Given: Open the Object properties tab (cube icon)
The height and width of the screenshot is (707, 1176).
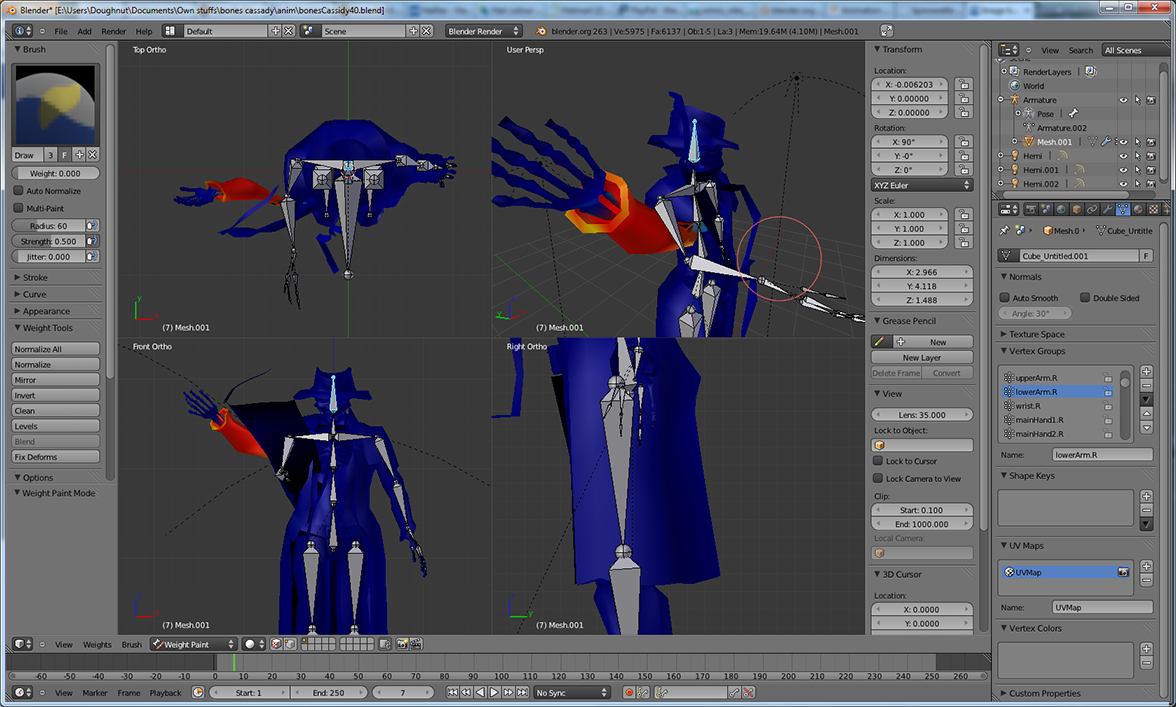Looking at the screenshot, I should [x=1077, y=209].
